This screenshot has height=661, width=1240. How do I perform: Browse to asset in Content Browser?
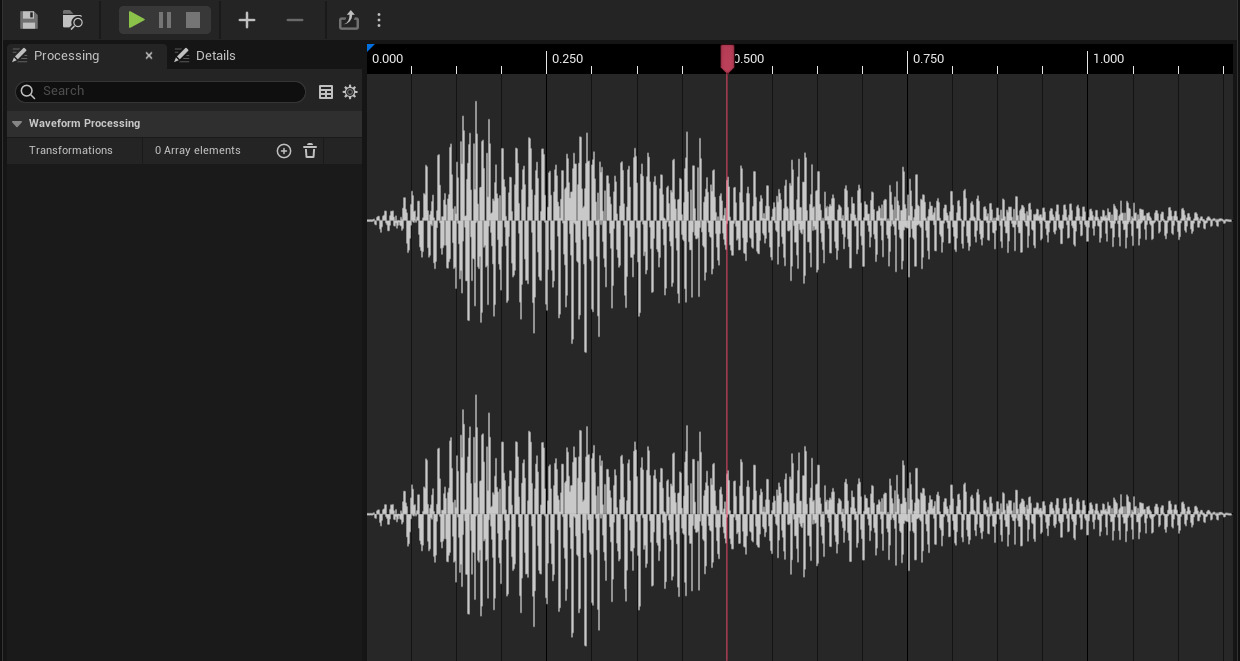coord(72,20)
